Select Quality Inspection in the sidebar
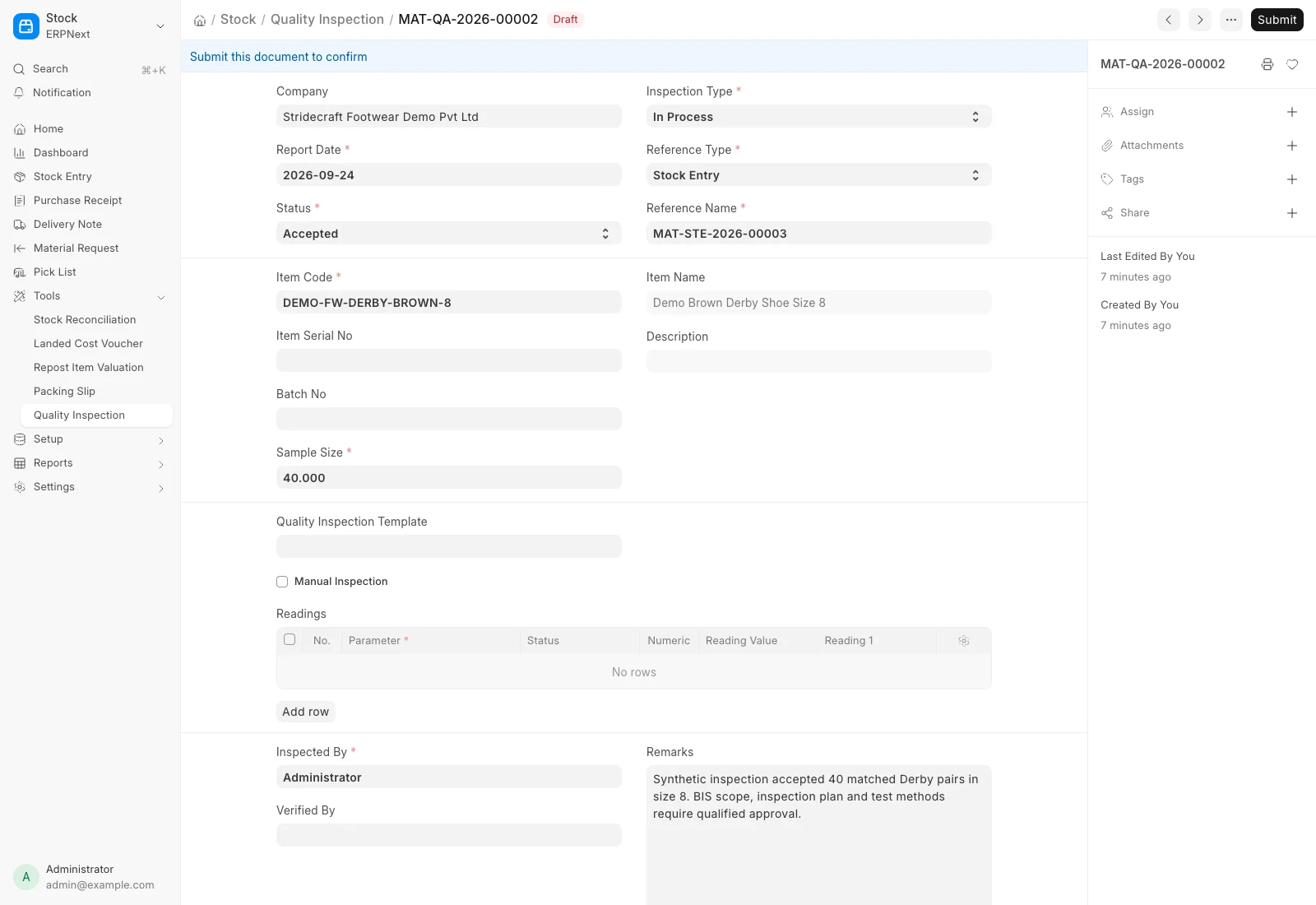This screenshot has width=1316, height=905. click(96, 415)
